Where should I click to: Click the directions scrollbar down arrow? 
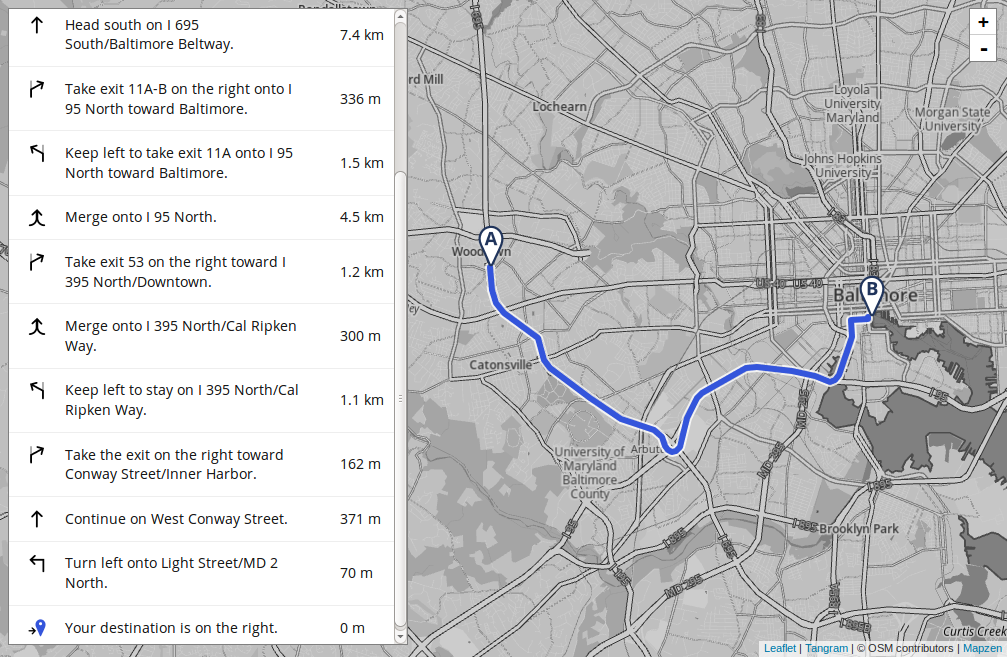coord(400,637)
